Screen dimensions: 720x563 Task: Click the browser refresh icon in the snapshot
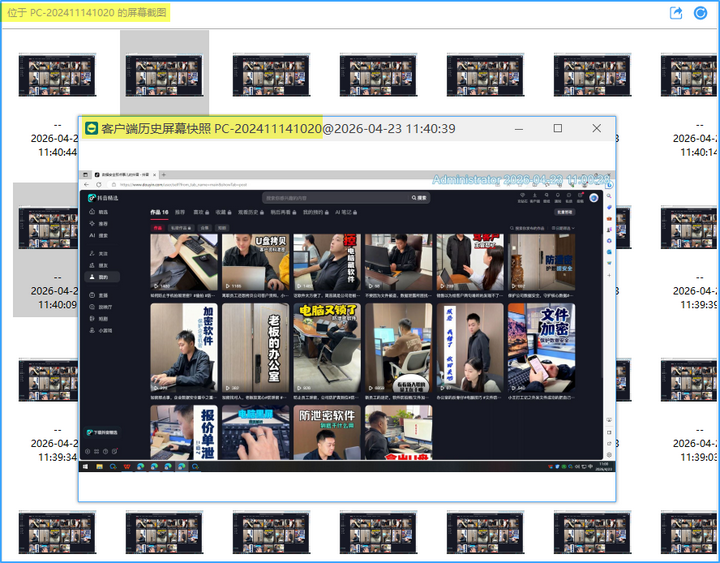click(x=99, y=185)
